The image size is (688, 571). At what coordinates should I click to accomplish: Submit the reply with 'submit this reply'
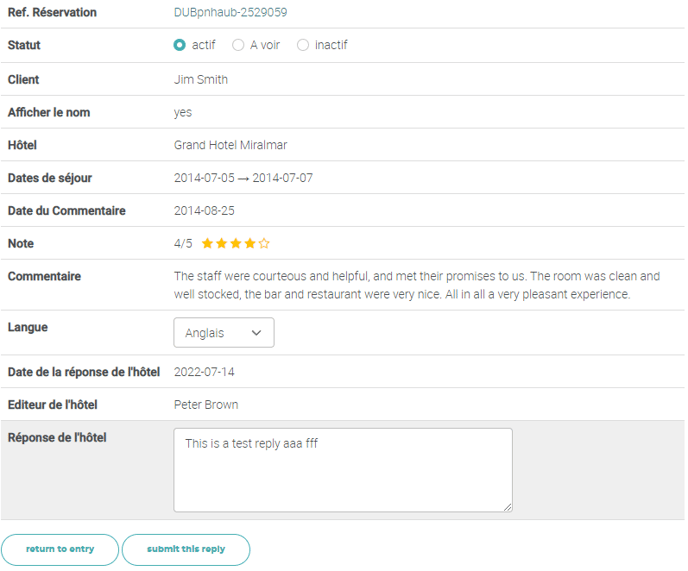pos(186,549)
